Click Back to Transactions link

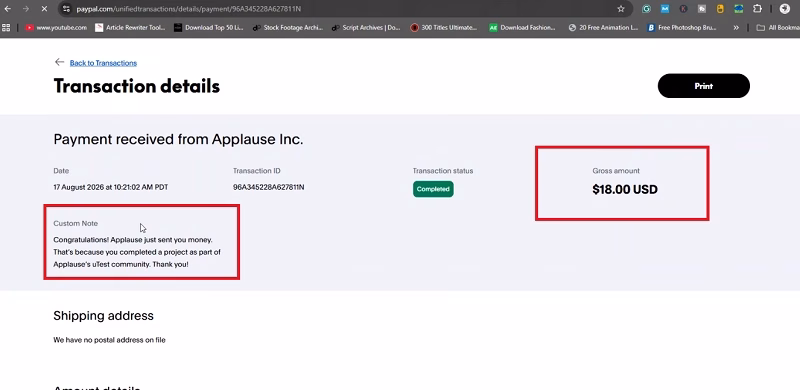[x=103, y=63]
